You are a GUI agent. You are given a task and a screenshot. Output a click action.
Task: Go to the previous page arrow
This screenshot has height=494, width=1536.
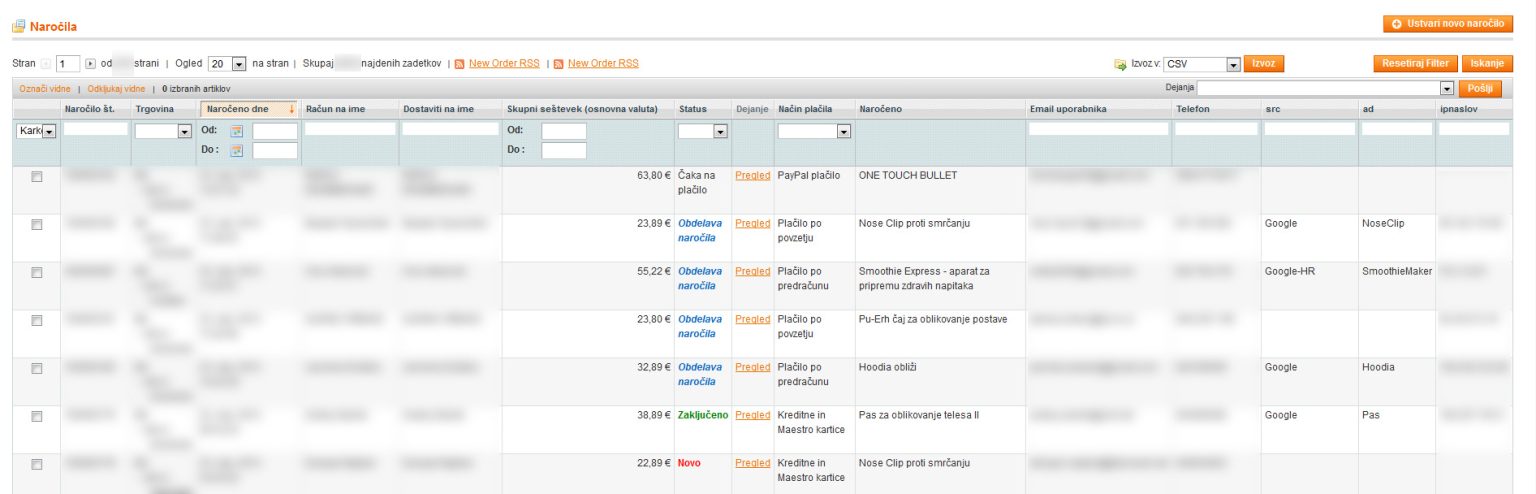[x=46, y=64]
